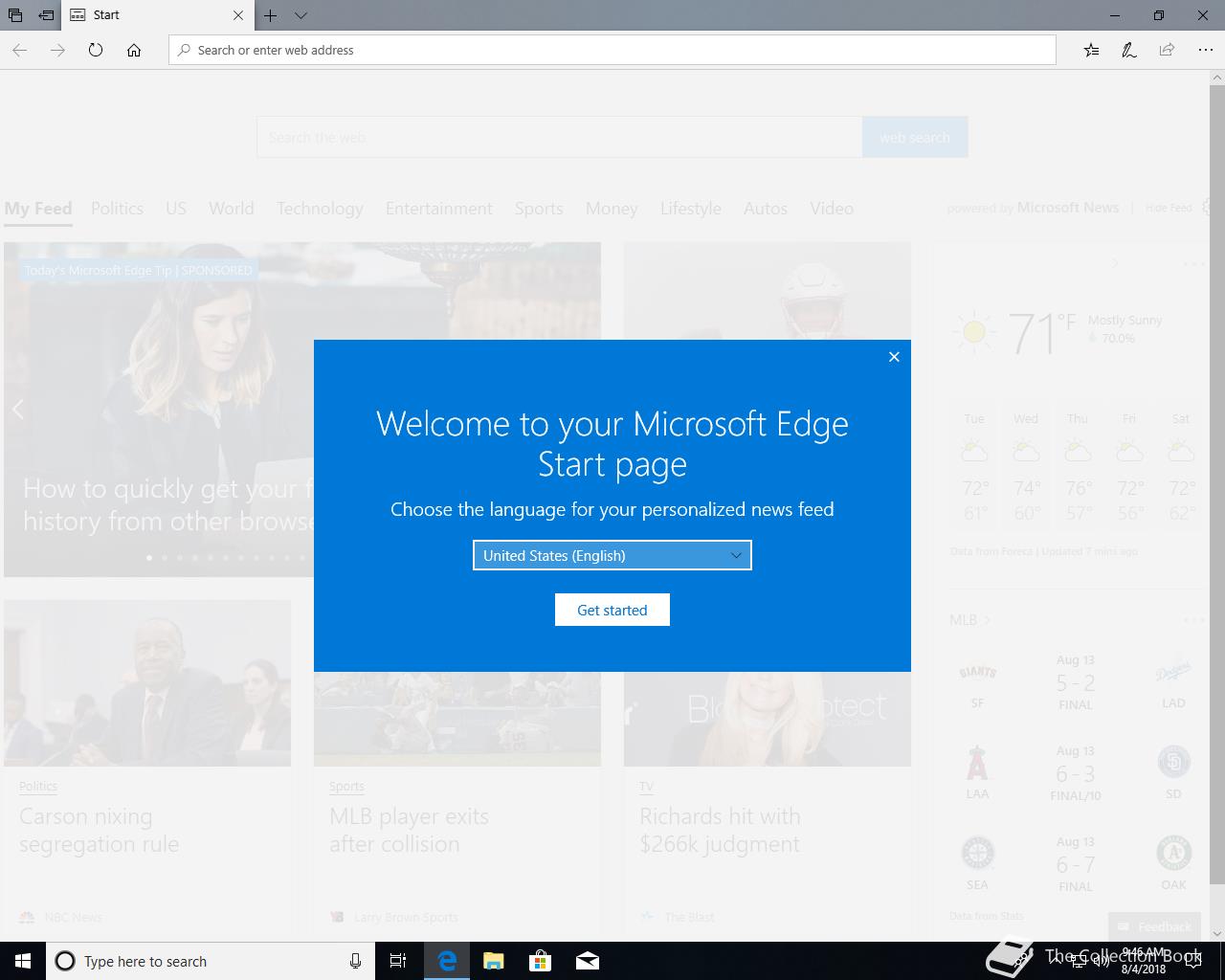This screenshot has height=980, width=1225.
Task: Click the Edge icon in the taskbar
Action: (447, 961)
